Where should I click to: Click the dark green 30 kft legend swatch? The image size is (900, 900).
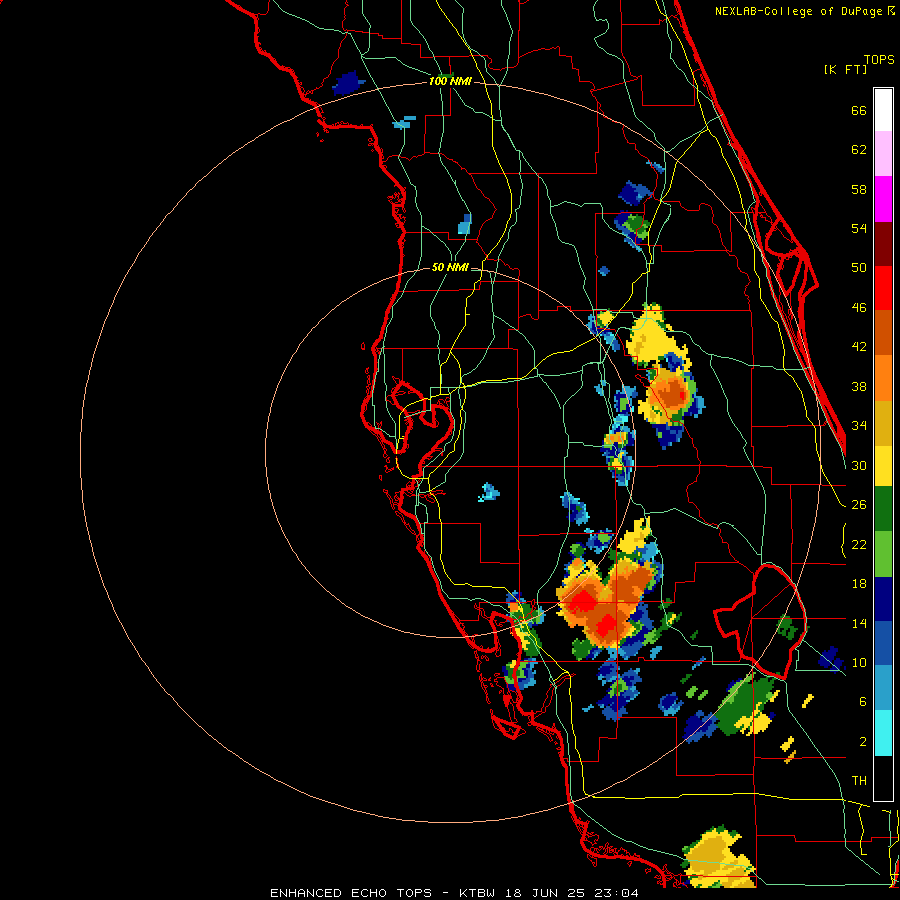[x=883, y=509]
